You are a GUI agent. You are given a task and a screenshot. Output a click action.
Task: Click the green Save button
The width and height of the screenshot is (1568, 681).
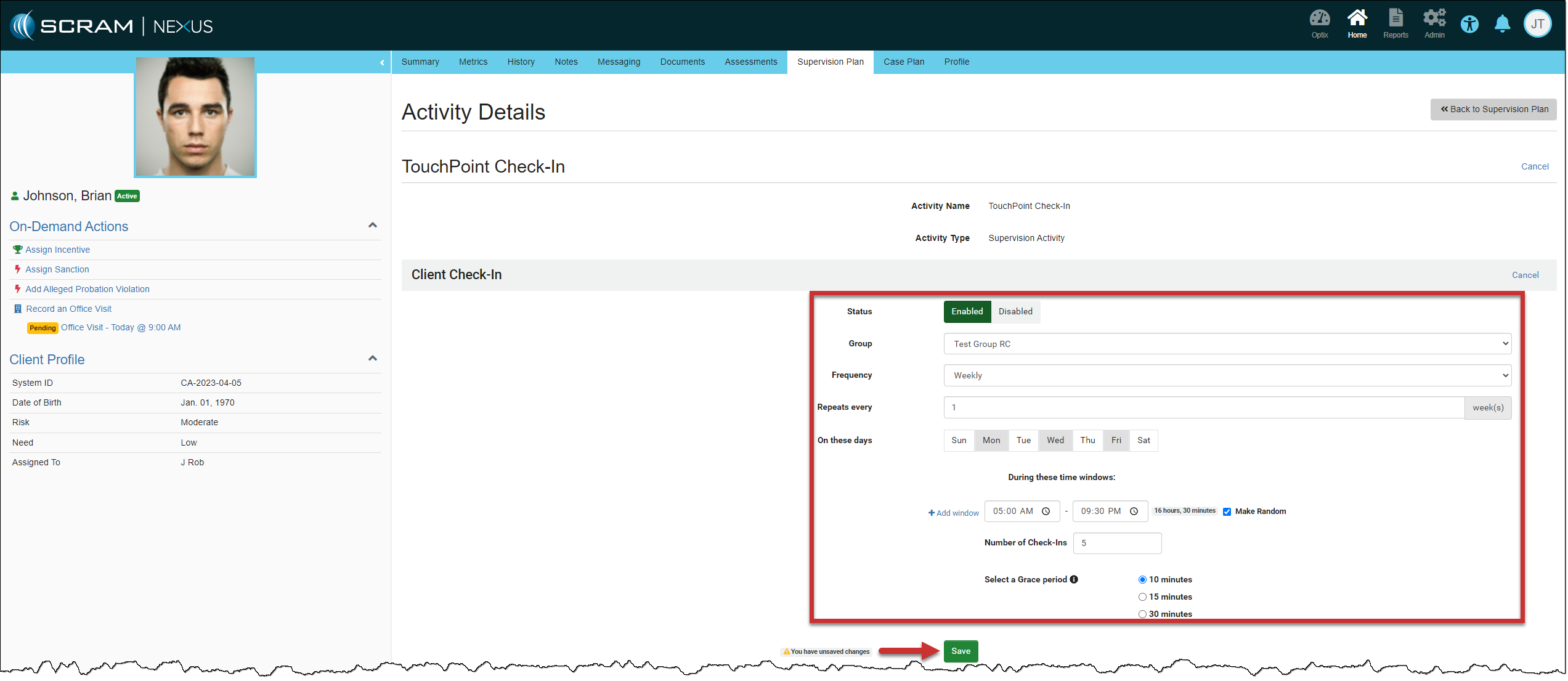pyautogui.click(x=961, y=651)
